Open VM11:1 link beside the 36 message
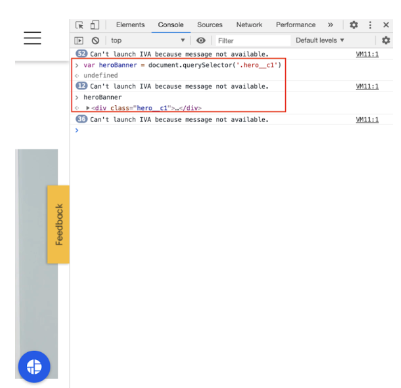The width and height of the screenshot is (401, 388). pos(367,120)
